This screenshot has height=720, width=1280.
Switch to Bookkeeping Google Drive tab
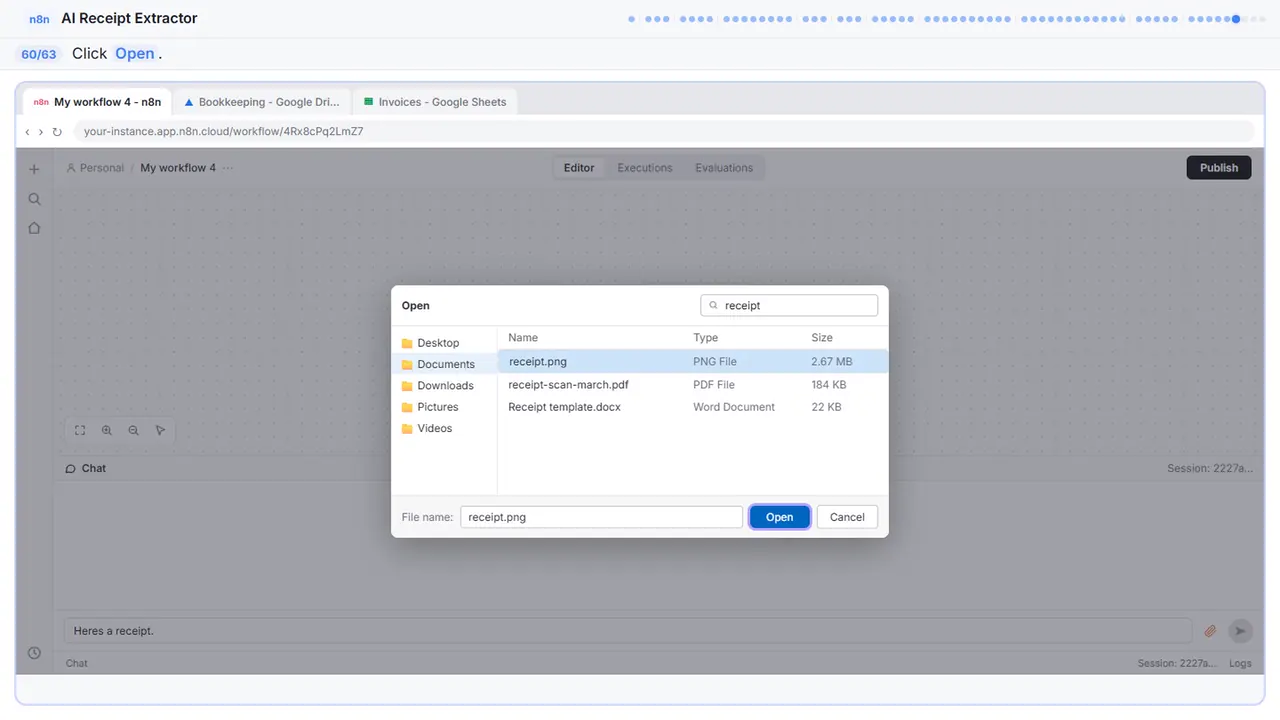262,102
